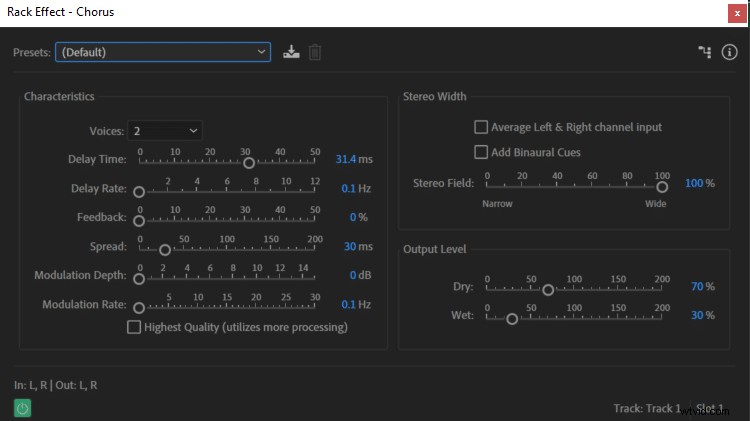This screenshot has width=750, height=421.
Task: Enable Average Left & Right channel input
Action: point(481,128)
